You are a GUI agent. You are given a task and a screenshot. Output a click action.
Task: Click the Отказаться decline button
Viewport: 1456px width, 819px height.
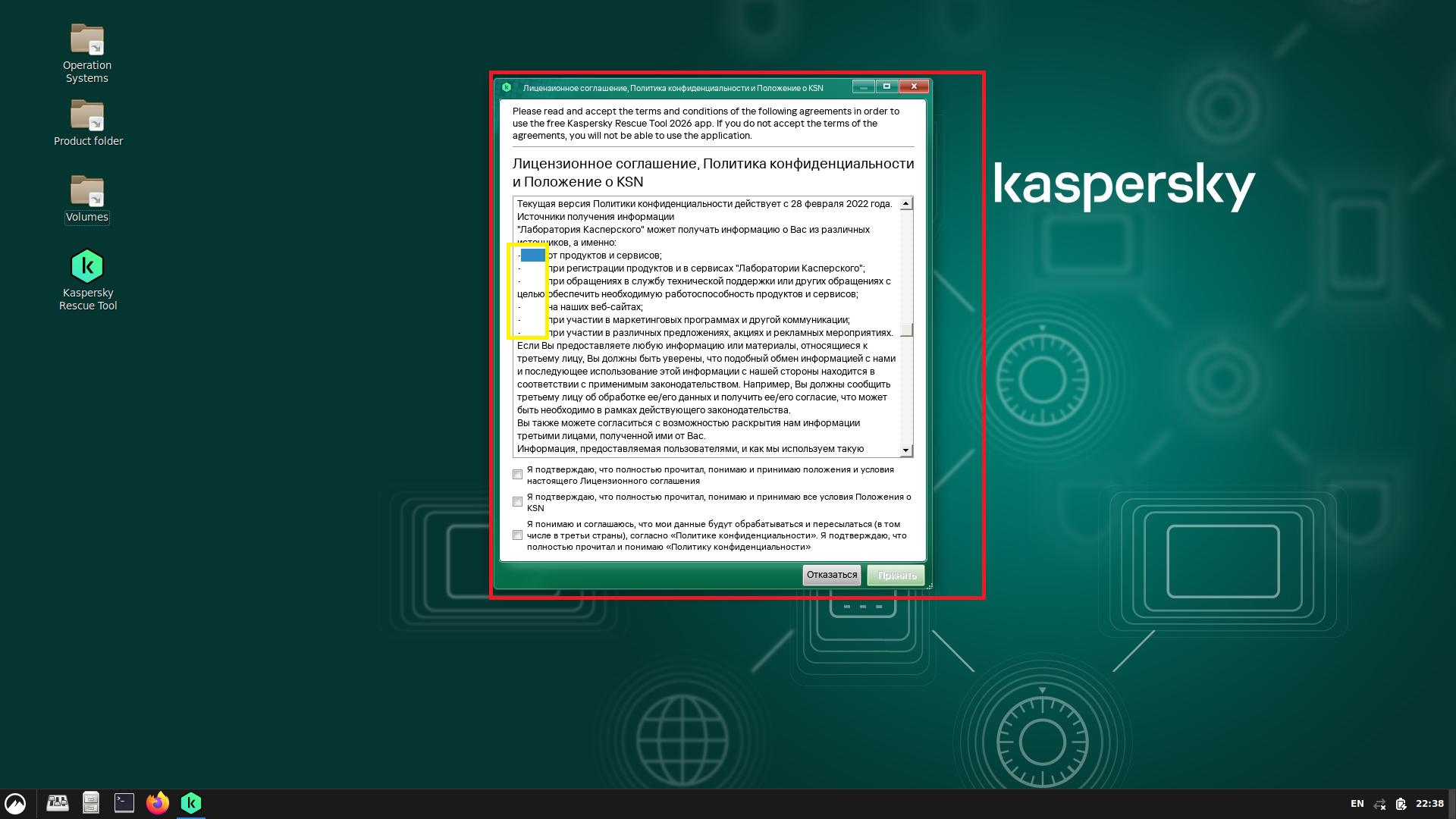point(832,575)
